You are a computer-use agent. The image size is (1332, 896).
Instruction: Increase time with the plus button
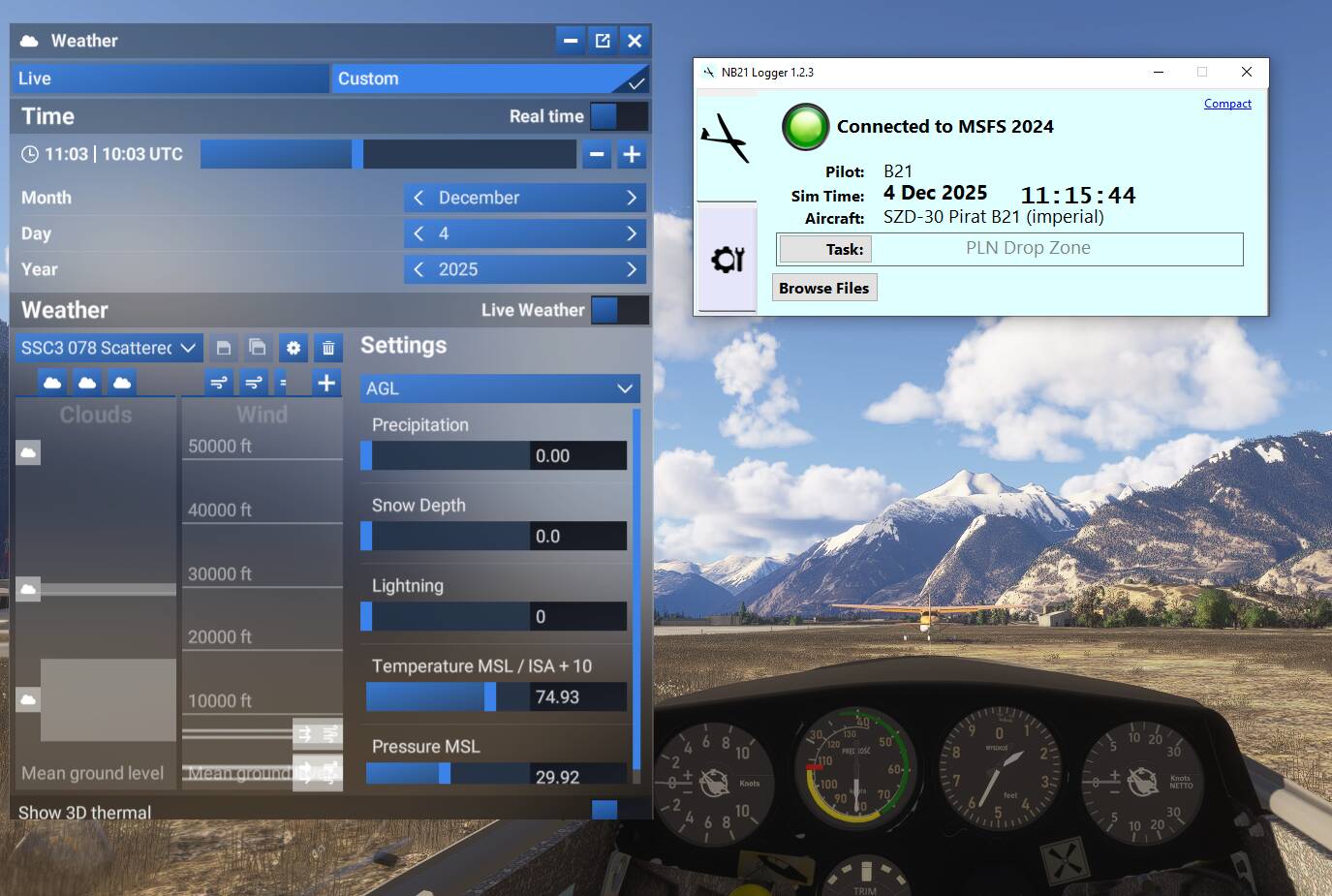pos(632,154)
